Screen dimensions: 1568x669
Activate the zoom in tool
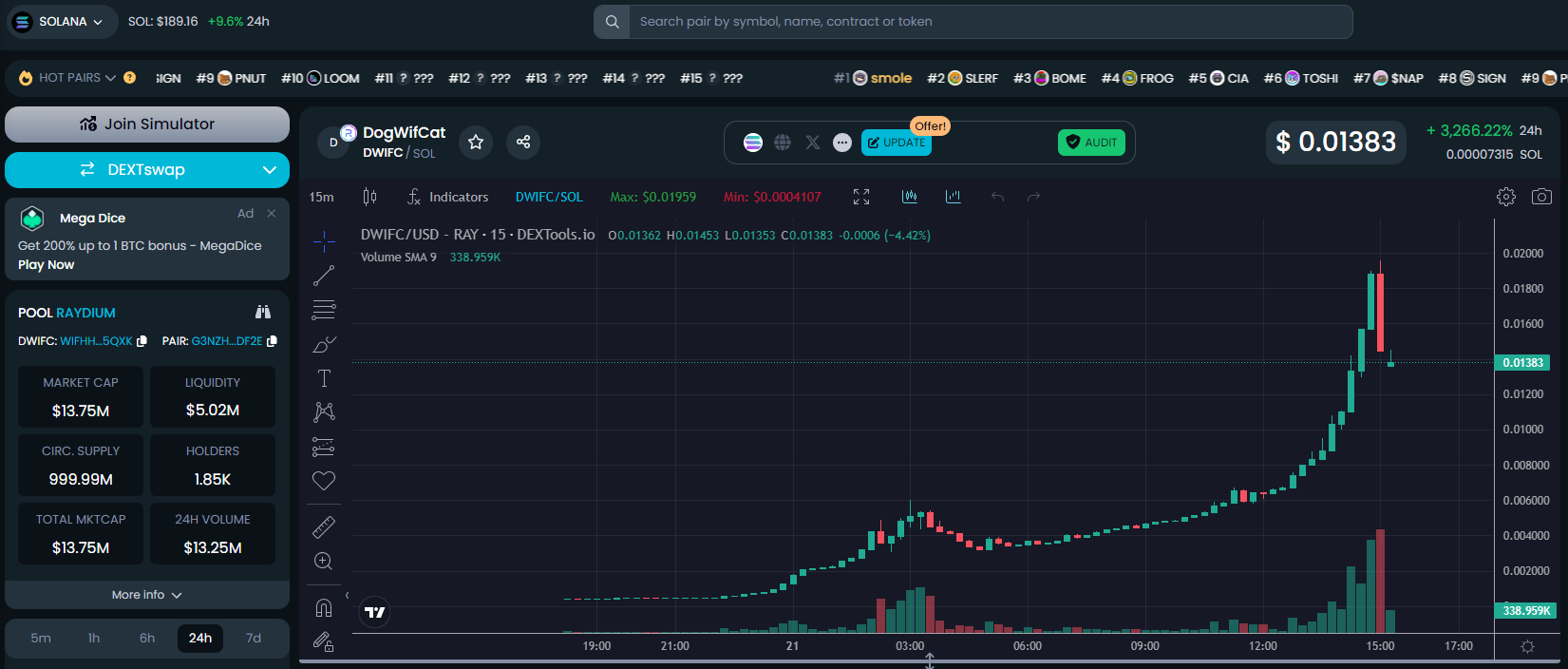pos(324,561)
